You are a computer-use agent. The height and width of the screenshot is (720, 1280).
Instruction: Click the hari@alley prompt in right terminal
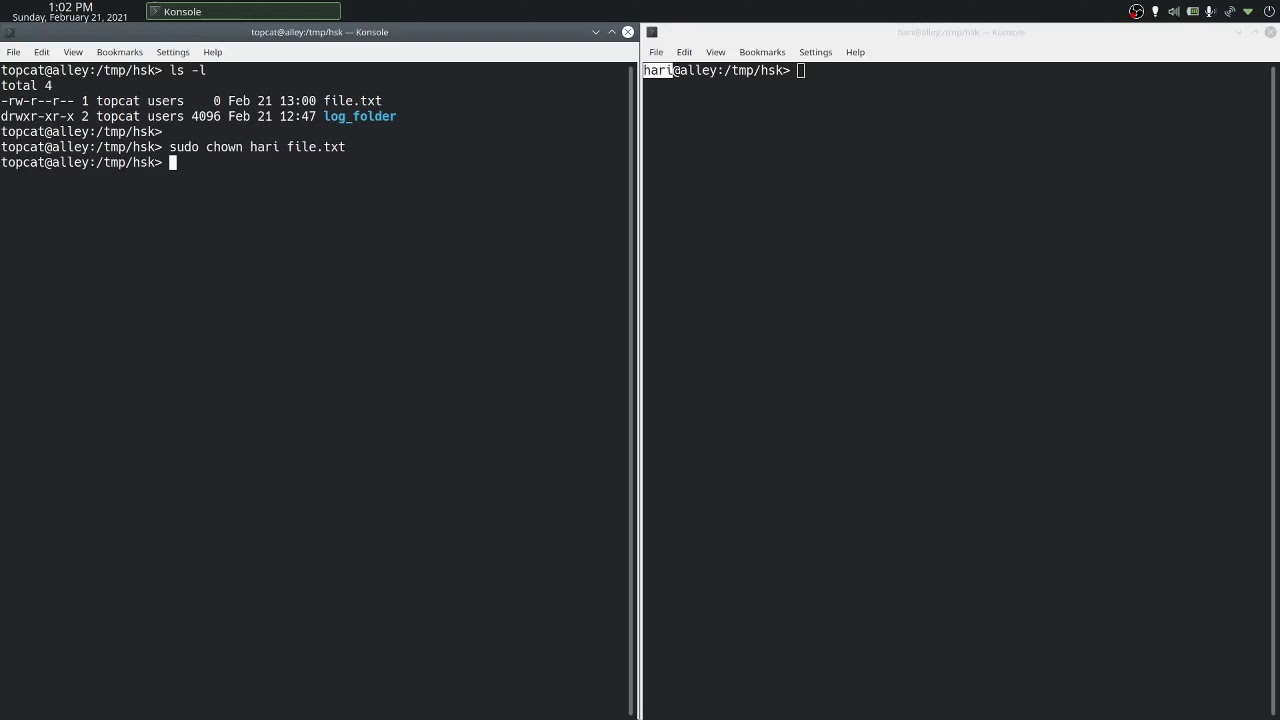[717, 70]
